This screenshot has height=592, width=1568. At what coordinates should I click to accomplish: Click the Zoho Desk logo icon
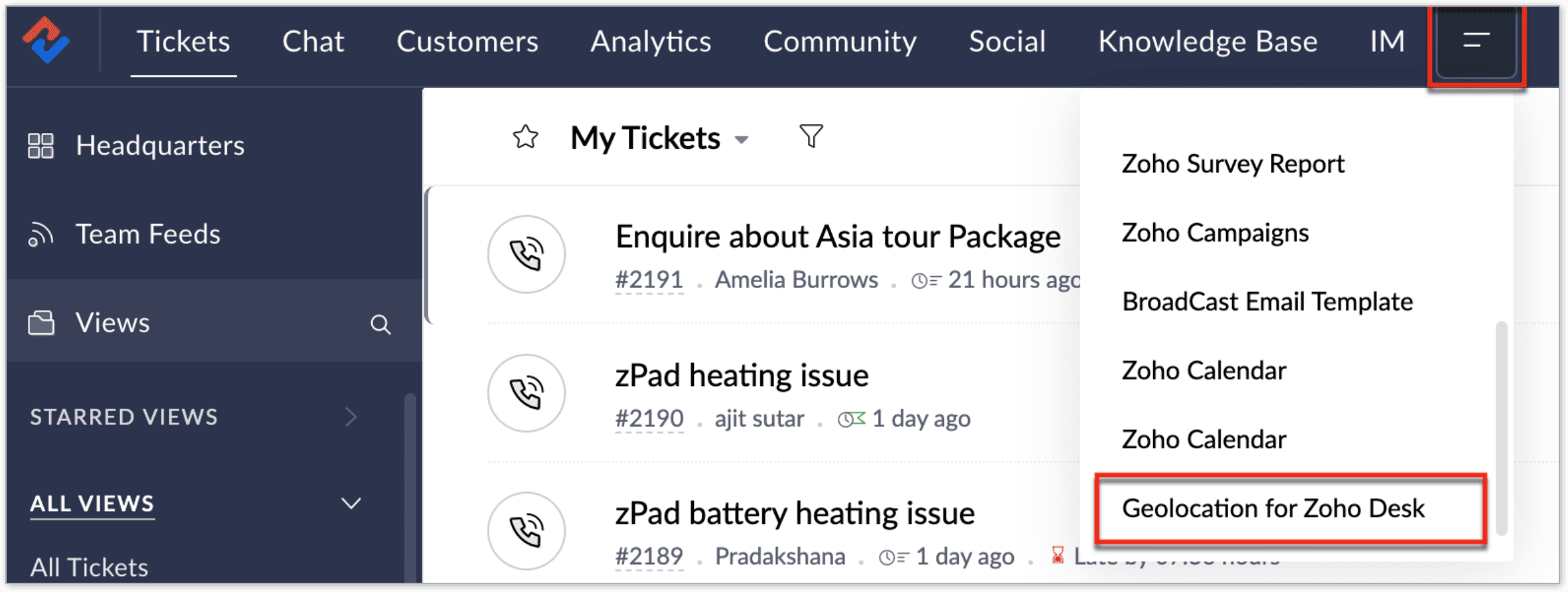[46, 40]
